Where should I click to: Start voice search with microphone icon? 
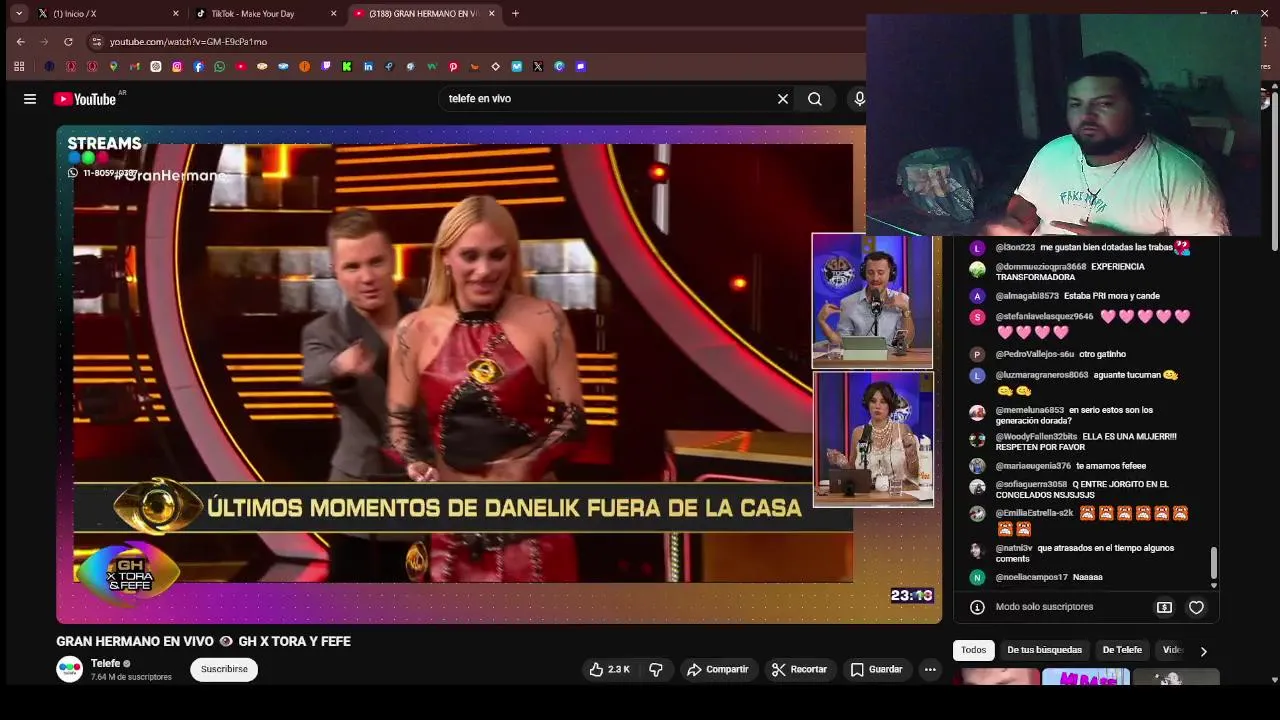click(859, 99)
